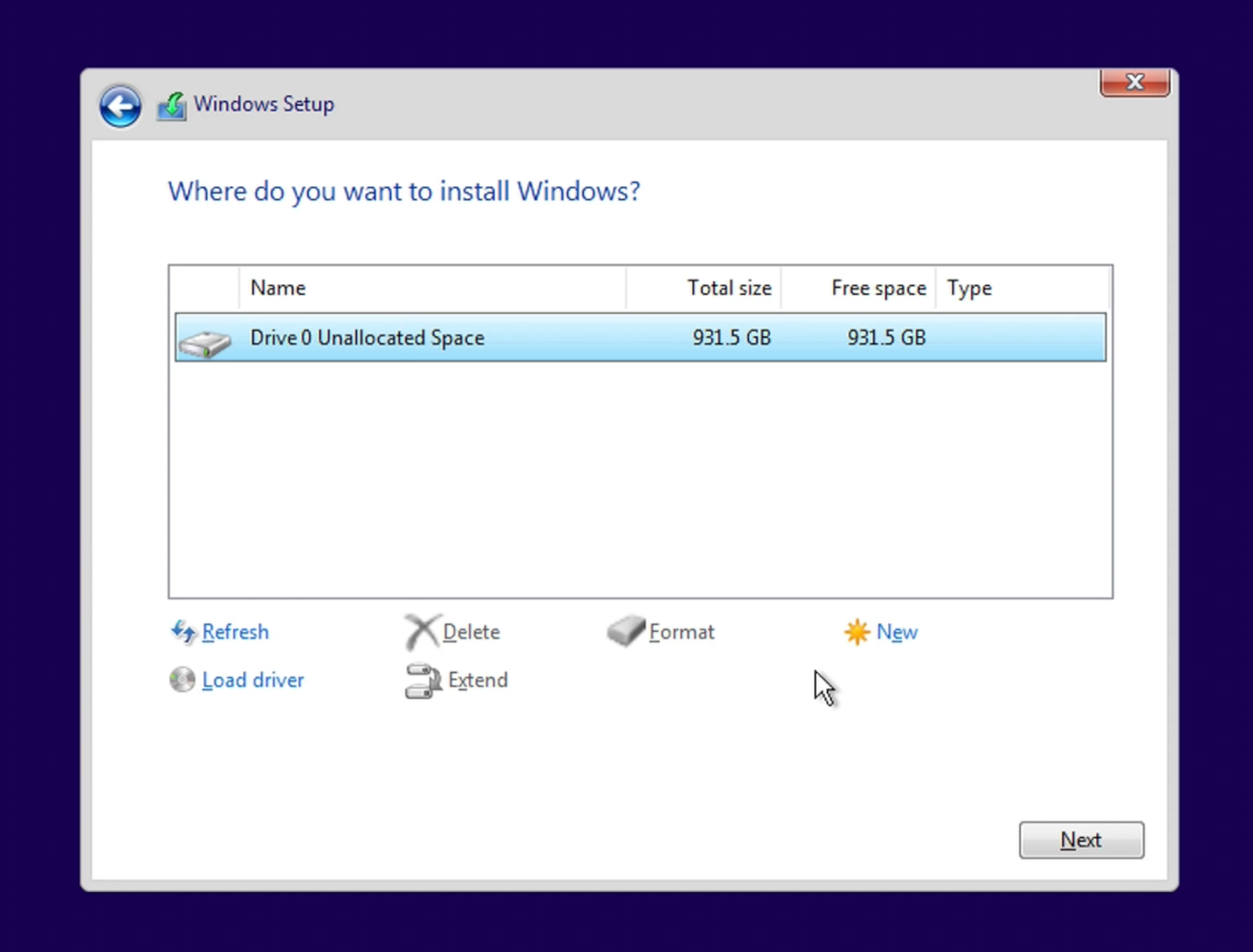
Task: Click the Drive 0 hard disk icon
Action: point(205,343)
